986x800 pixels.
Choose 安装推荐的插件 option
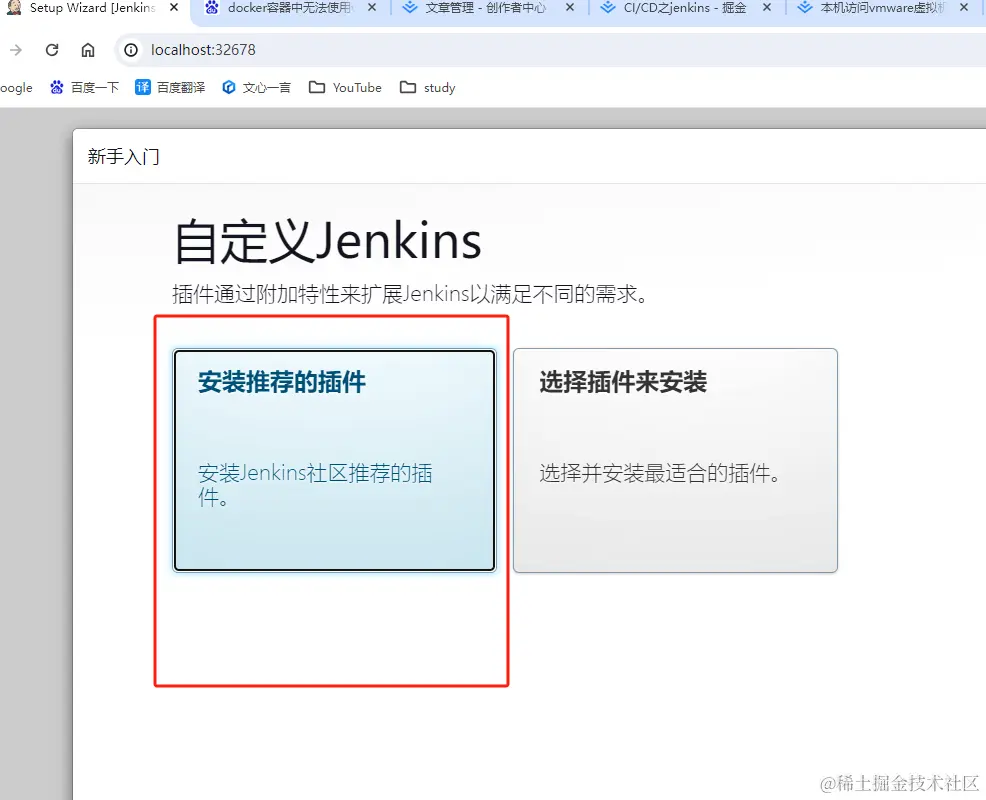click(335, 460)
